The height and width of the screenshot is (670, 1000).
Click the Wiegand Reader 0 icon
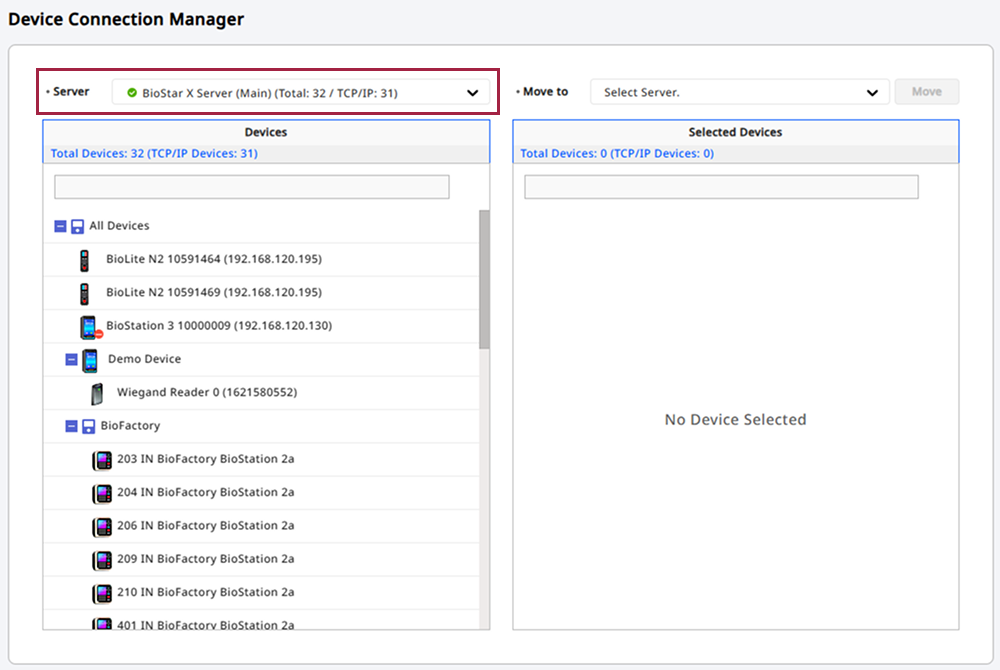point(97,393)
